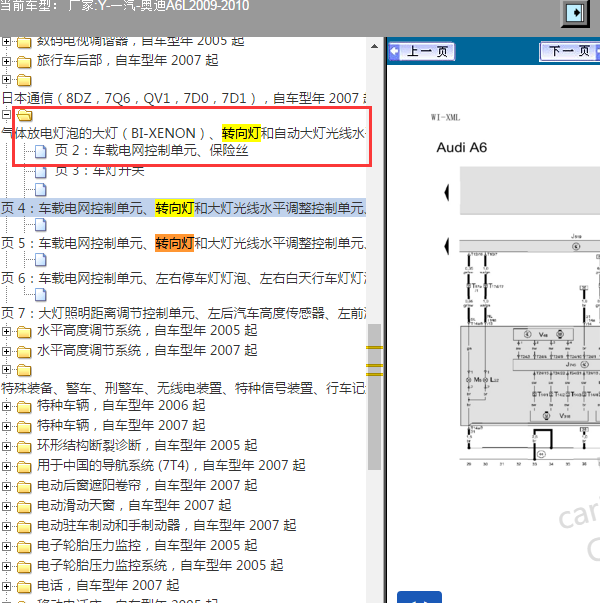Viewport: 600px width, 603px height.
Task: Expand the 特殊装备、警车 folder node
Action: [6, 370]
